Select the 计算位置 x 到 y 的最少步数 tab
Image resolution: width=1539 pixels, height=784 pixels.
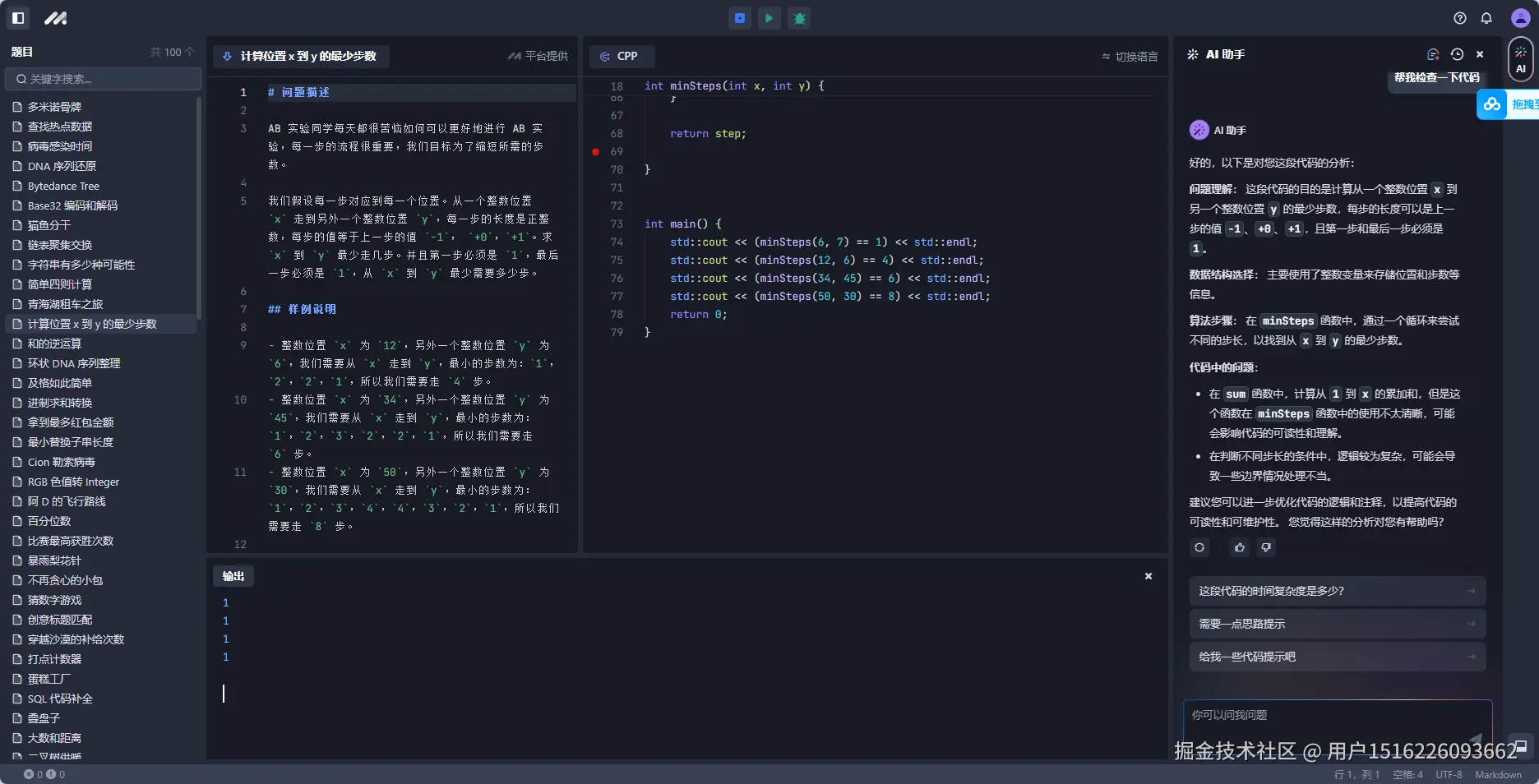click(x=300, y=56)
